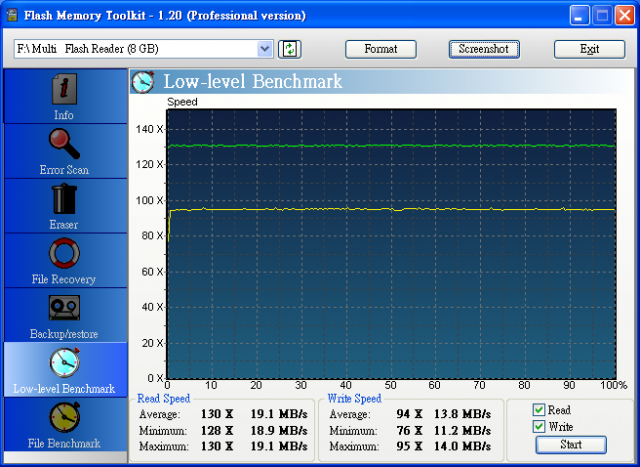Click the clock icon beside the Low-level Benchmark heading

(143, 82)
